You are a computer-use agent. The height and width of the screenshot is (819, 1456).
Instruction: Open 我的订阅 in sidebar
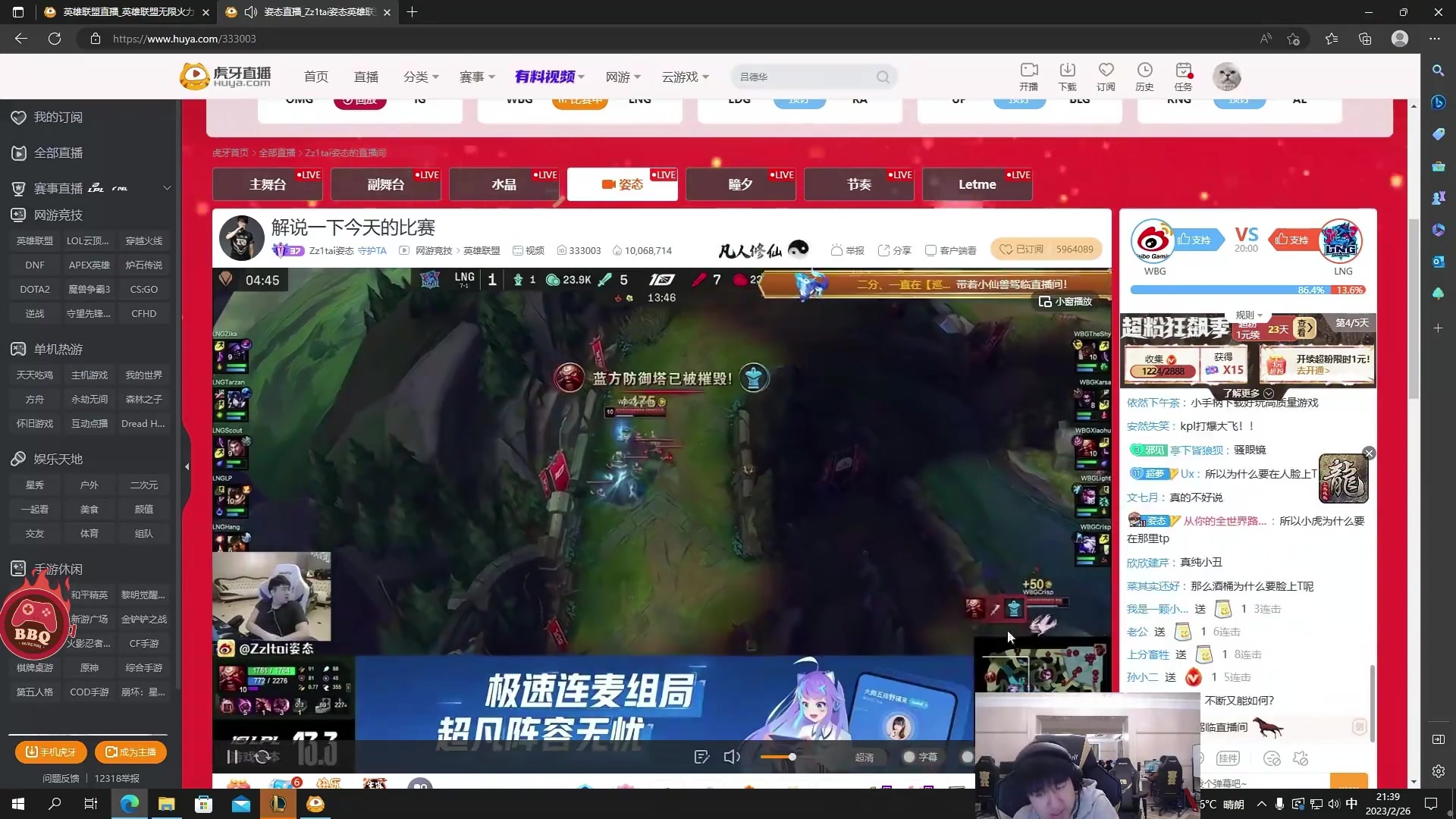click(47, 117)
